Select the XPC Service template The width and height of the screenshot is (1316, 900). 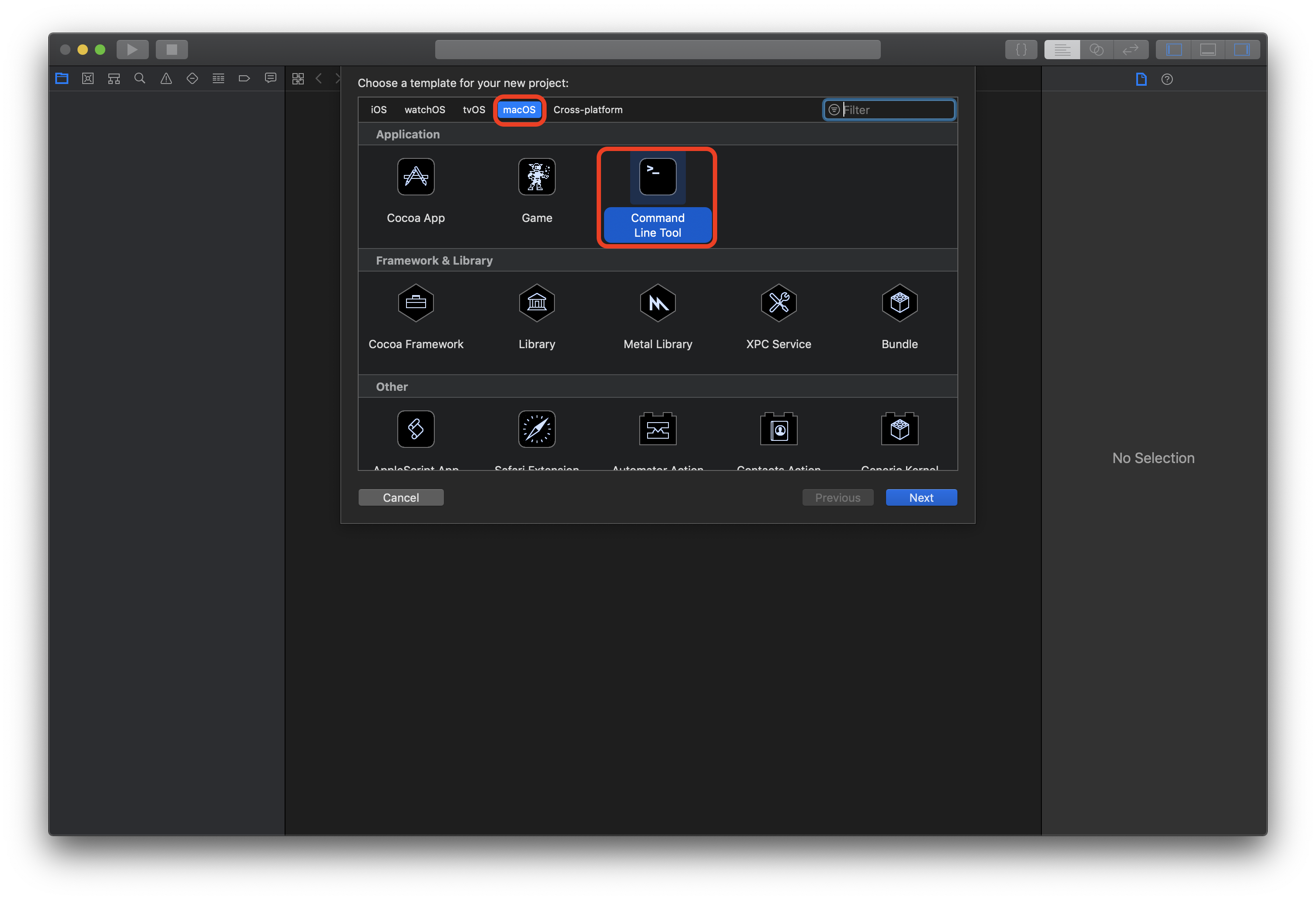pyautogui.click(x=779, y=317)
